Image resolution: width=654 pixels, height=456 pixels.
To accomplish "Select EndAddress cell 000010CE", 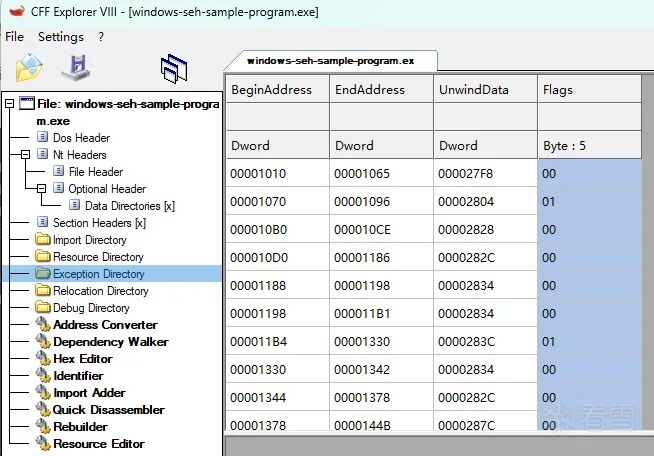I will point(382,229).
